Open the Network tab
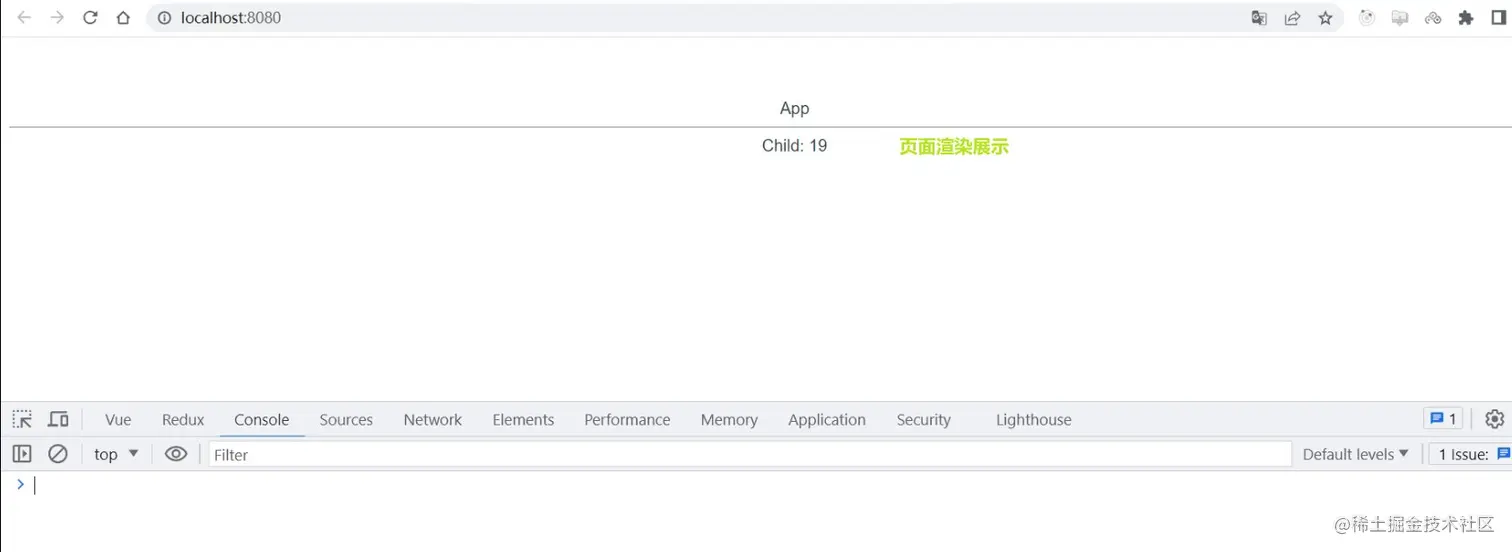Screen dimensions: 1512x552 click(x=432, y=420)
